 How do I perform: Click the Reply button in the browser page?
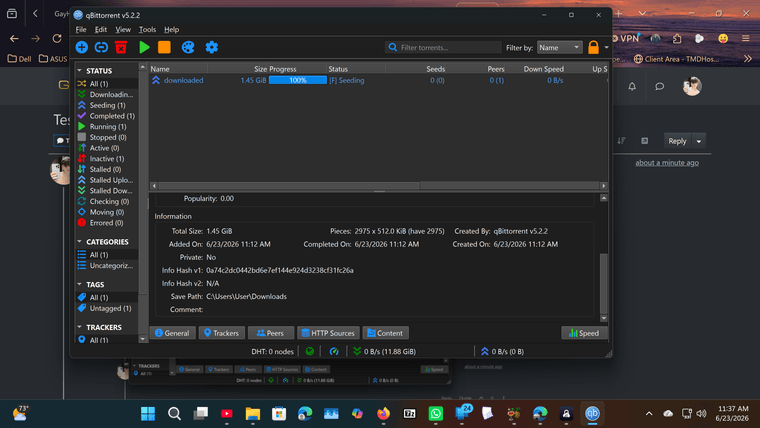pyautogui.click(x=677, y=141)
